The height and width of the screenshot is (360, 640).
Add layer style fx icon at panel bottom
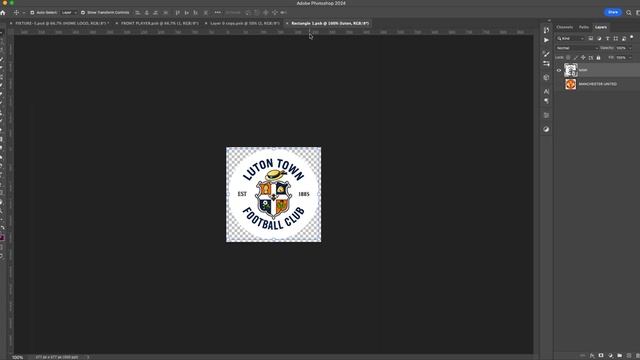click(592, 356)
